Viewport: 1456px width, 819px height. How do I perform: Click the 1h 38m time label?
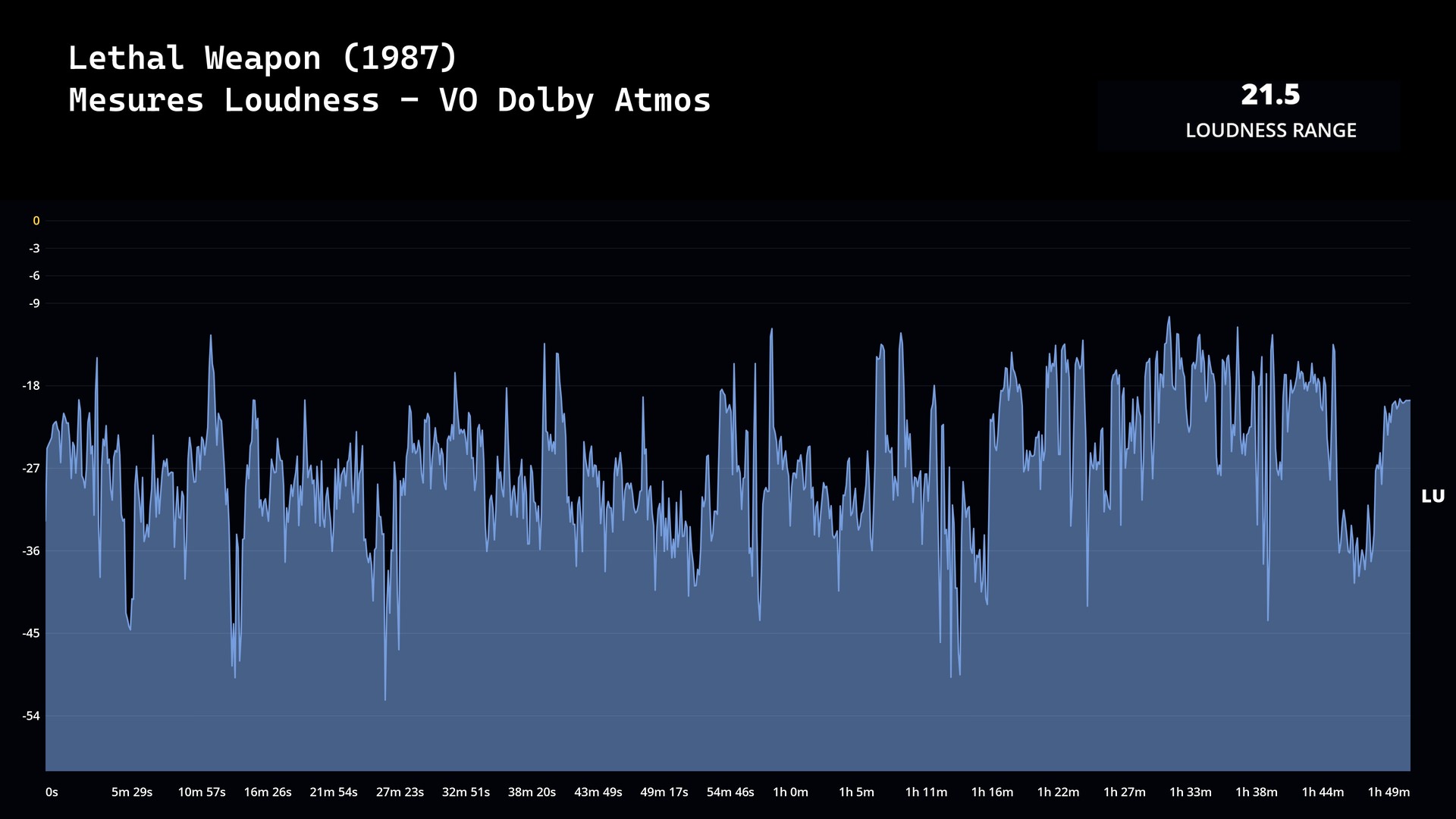(1257, 792)
